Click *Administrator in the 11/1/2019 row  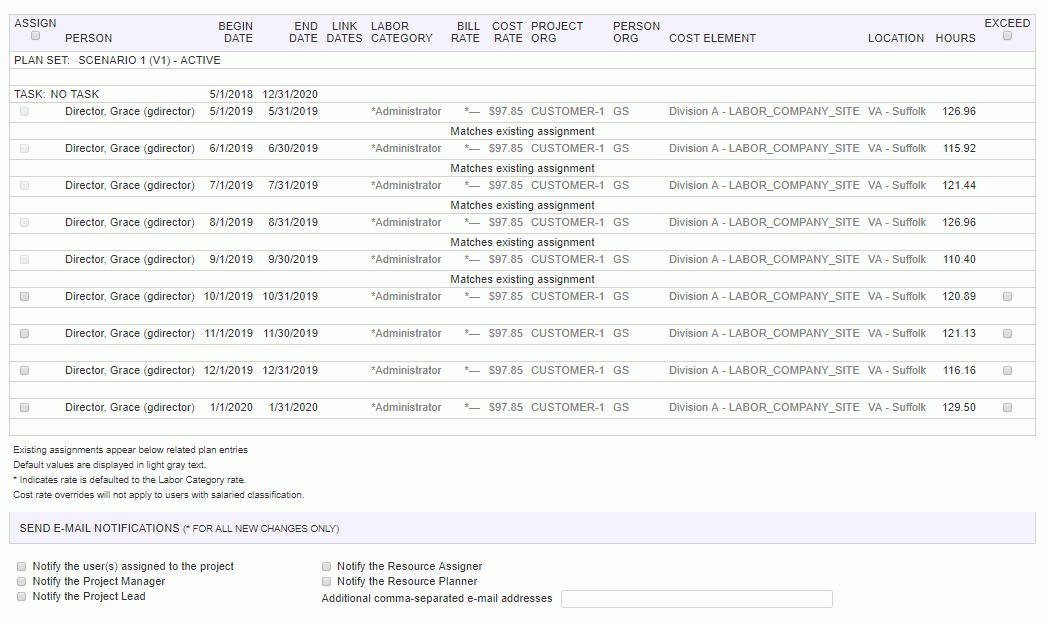click(x=406, y=333)
